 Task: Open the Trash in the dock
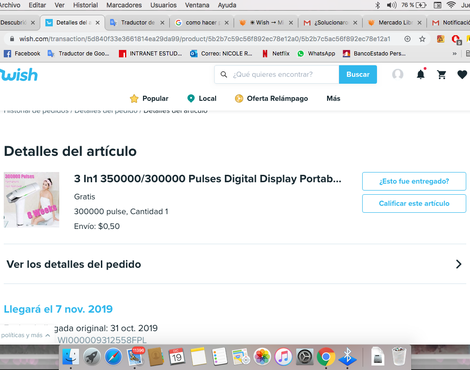pos(399,357)
